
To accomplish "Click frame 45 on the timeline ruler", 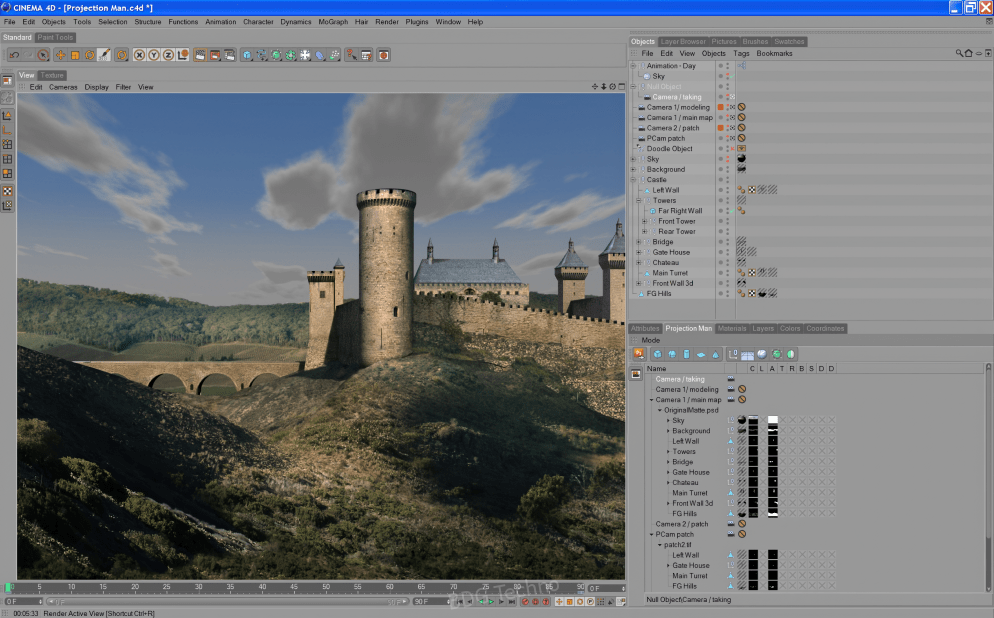I will [294, 588].
